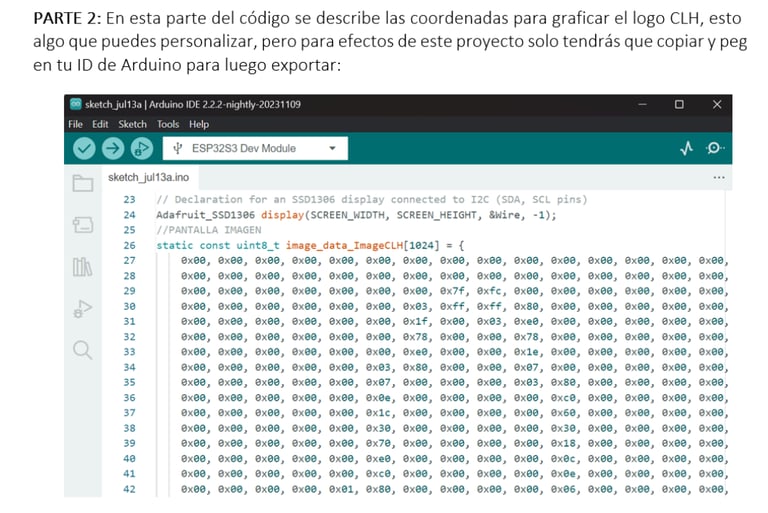The height and width of the screenshot is (513, 768).
Task: Click the 0xfc value on line 29
Action: point(489,291)
